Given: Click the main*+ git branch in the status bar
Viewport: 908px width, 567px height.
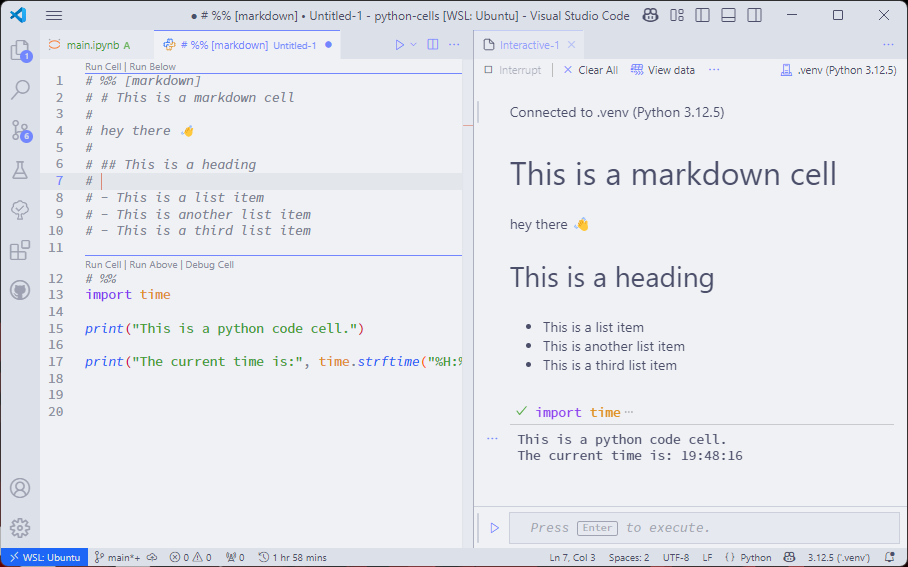Looking at the screenshot, I should (x=117, y=558).
